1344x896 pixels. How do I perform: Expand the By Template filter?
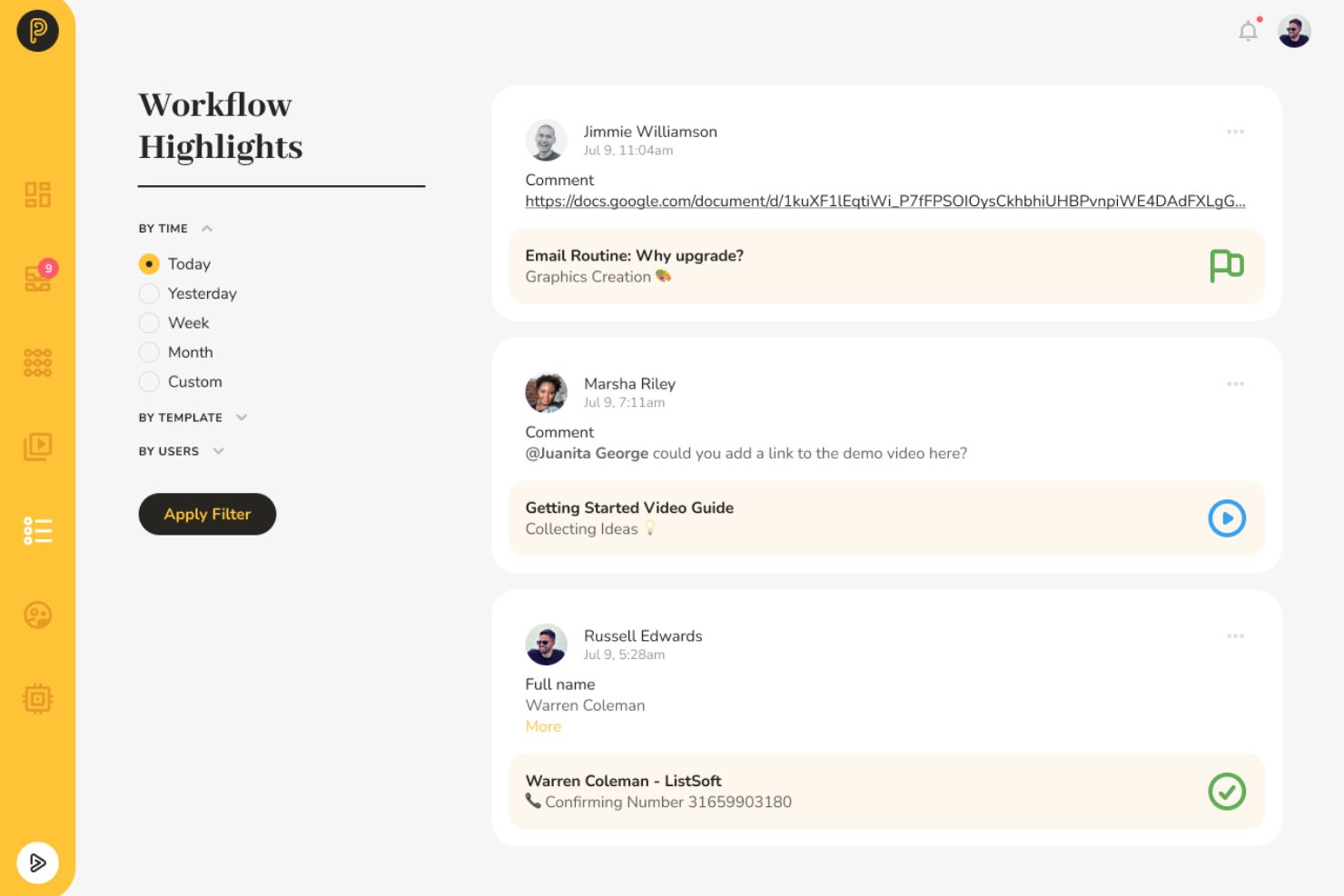pyautogui.click(x=242, y=418)
